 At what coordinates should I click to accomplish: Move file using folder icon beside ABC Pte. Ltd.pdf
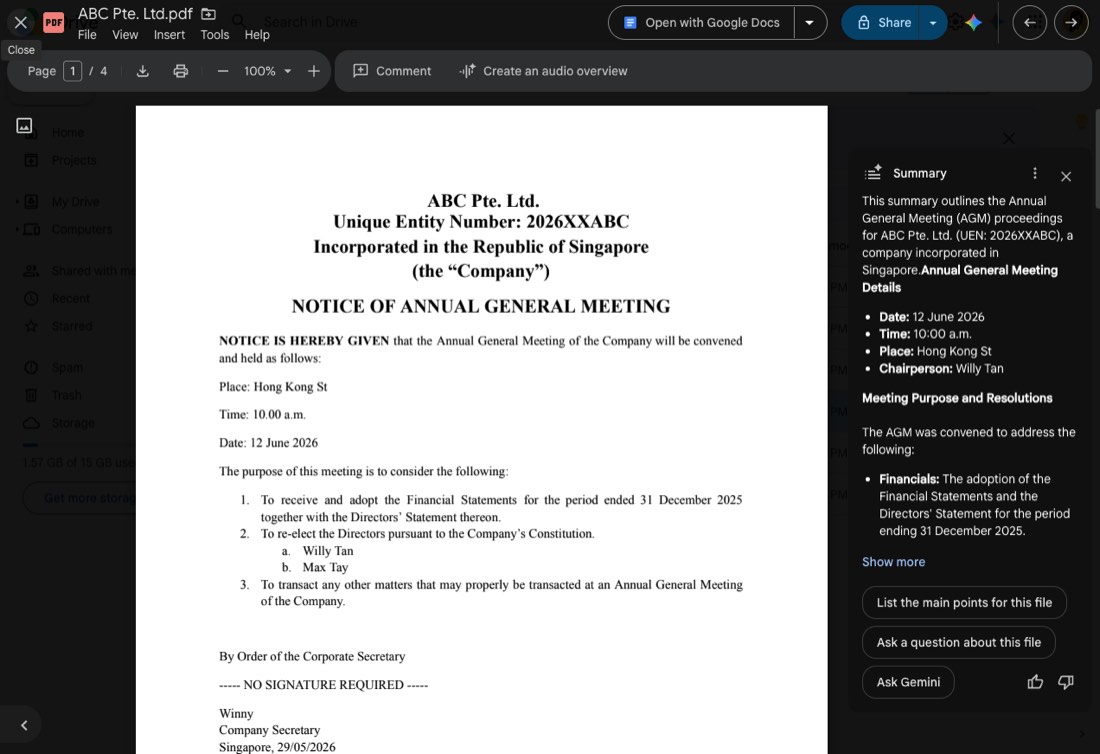pos(208,13)
